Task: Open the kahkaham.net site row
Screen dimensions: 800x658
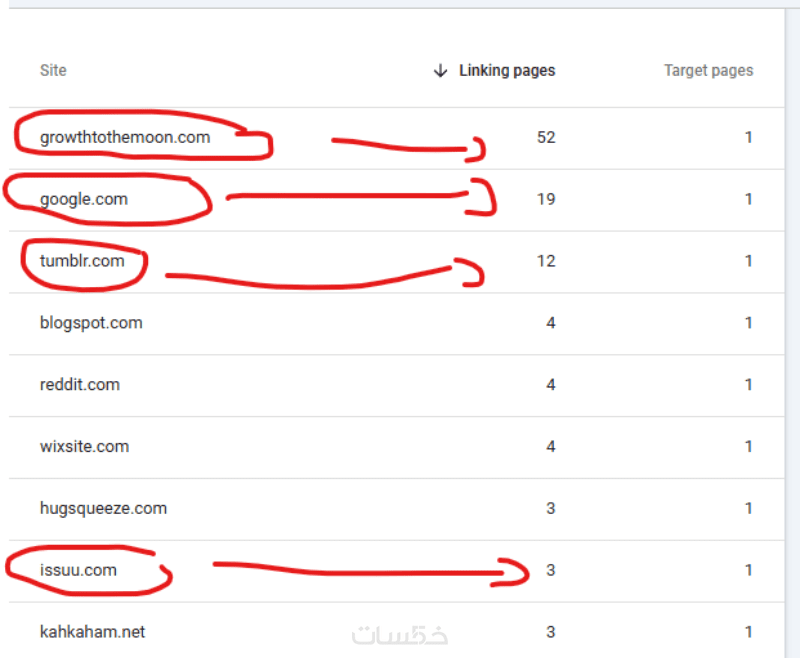Action: (92, 633)
